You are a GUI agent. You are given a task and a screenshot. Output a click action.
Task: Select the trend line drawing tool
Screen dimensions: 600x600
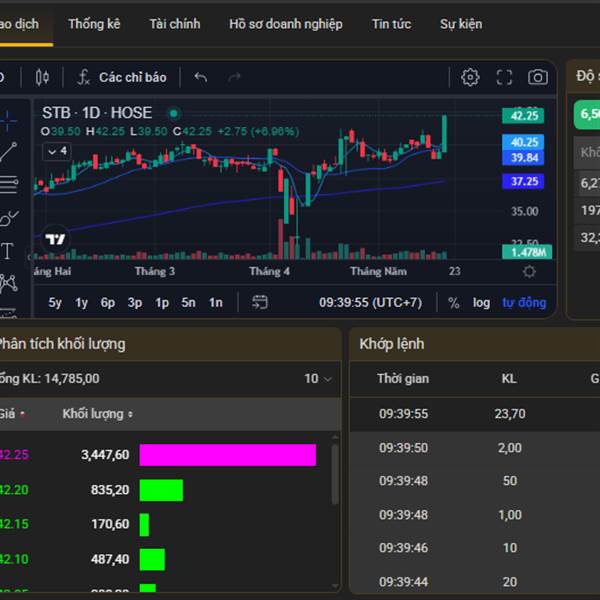[8, 152]
